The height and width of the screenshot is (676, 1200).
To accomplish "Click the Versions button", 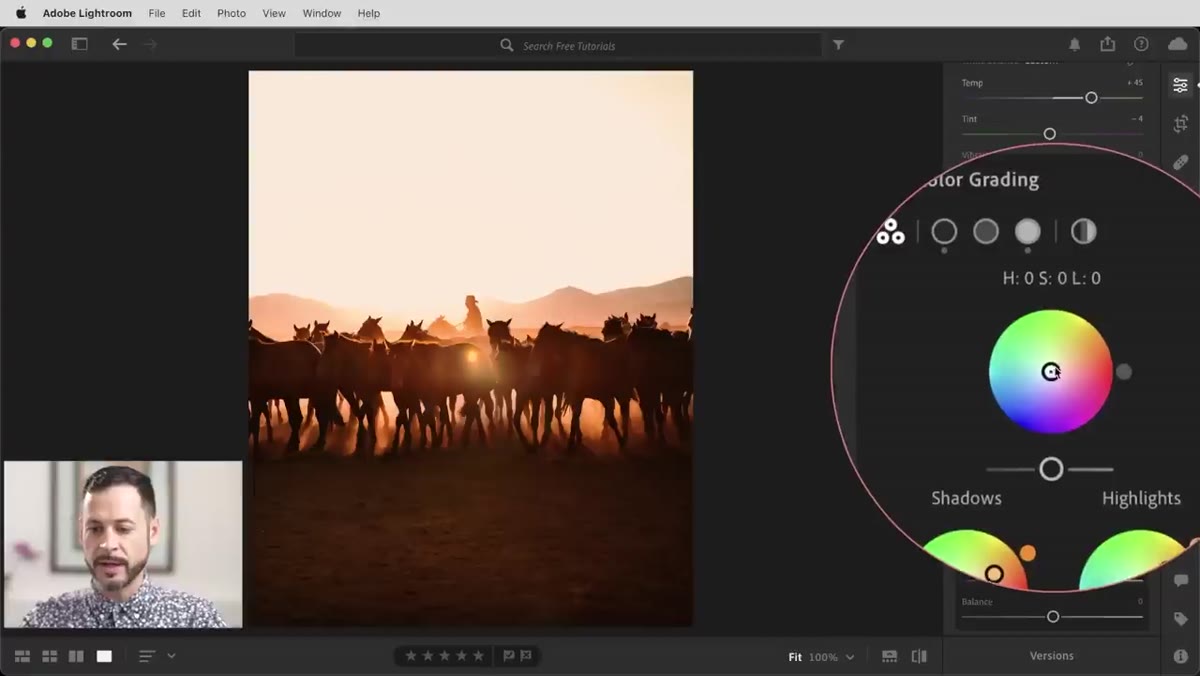I will coord(1052,656).
